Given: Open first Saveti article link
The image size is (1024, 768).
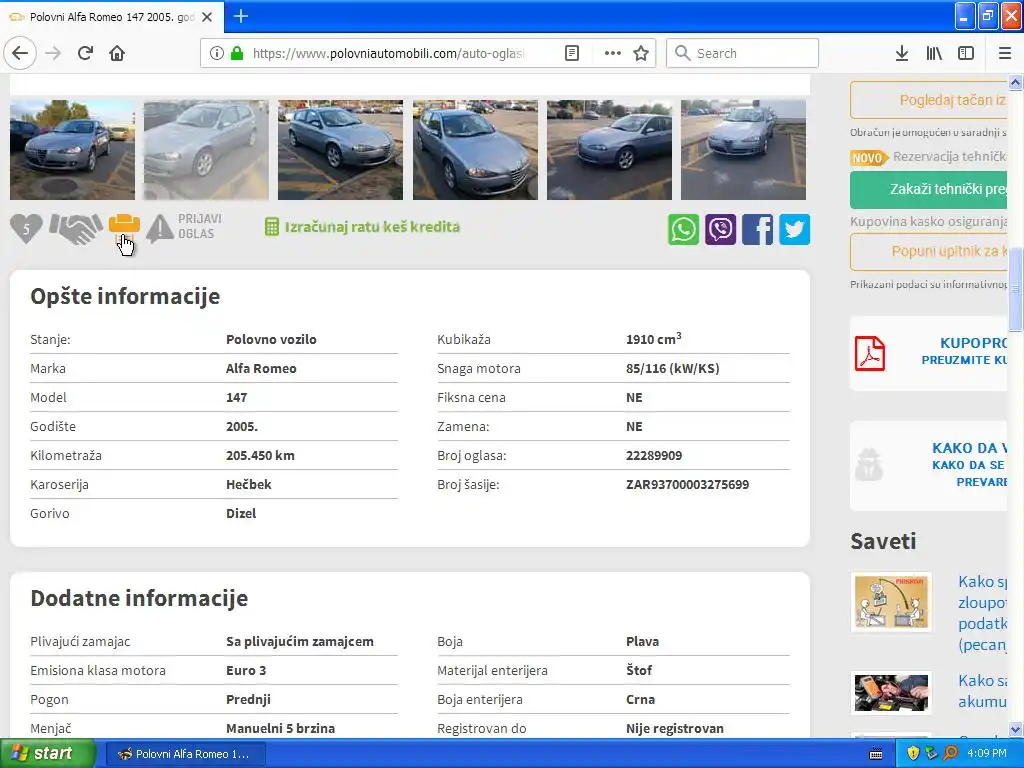Looking at the screenshot, I should click(x=982, y=613).
